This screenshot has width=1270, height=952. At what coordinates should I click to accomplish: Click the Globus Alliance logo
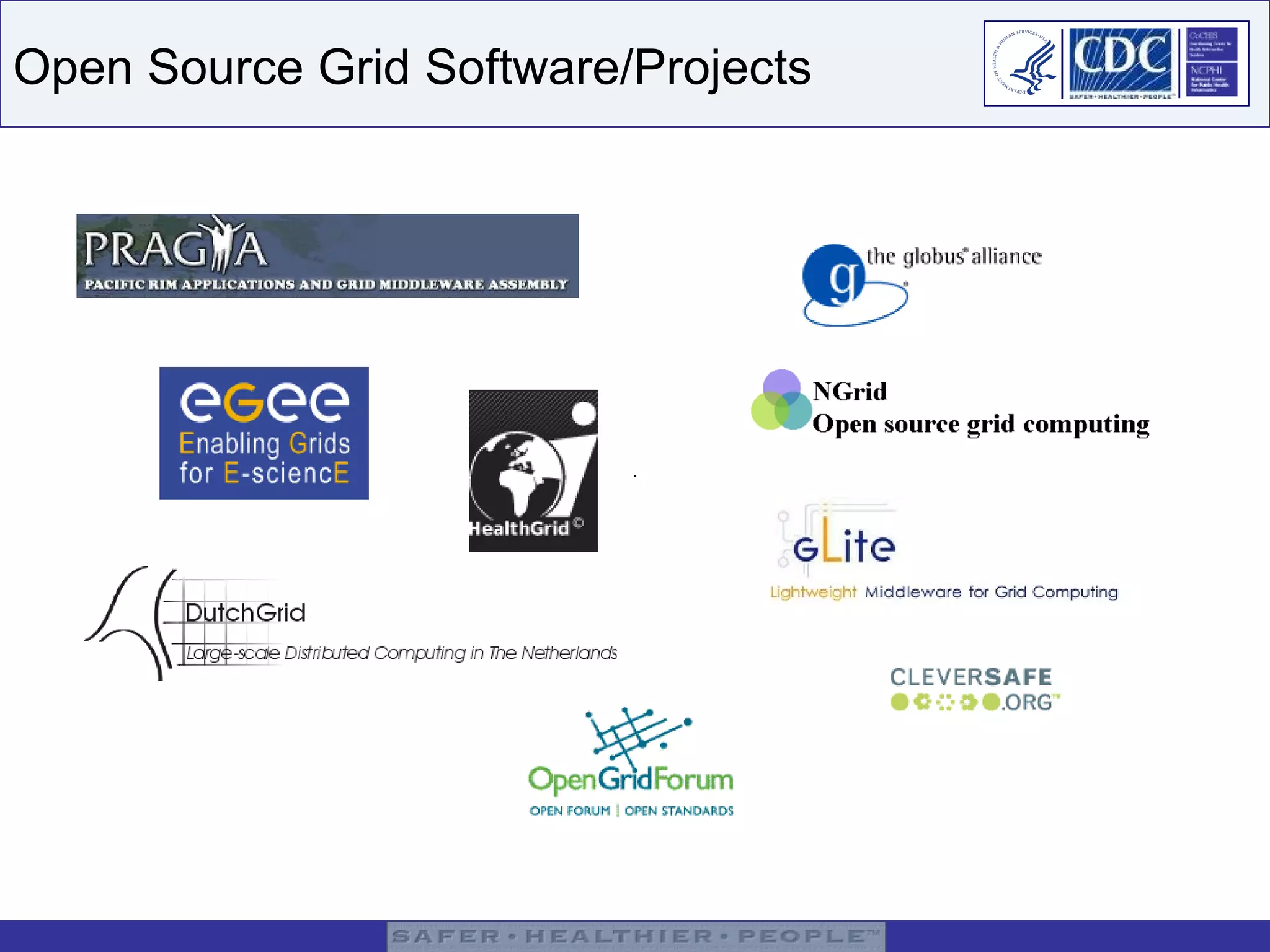pyautogui.click(x=921, y=284)
